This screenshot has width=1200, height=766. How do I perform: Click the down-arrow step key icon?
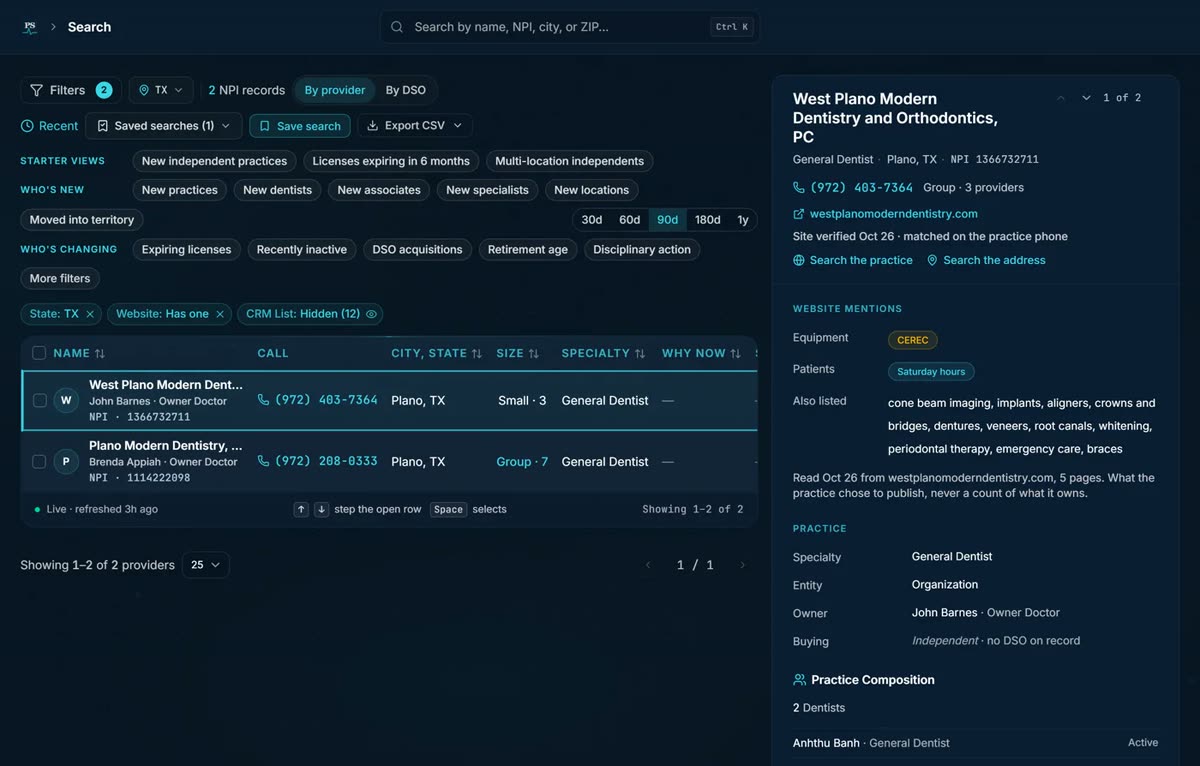point(321,509)
